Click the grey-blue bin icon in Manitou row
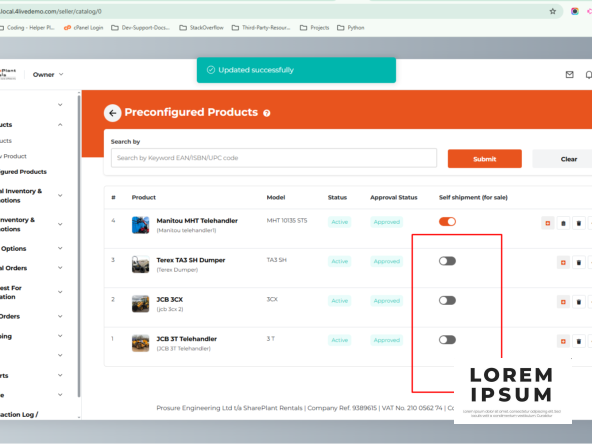This screenshot has width=592, height=444. (x=563, y=223)
